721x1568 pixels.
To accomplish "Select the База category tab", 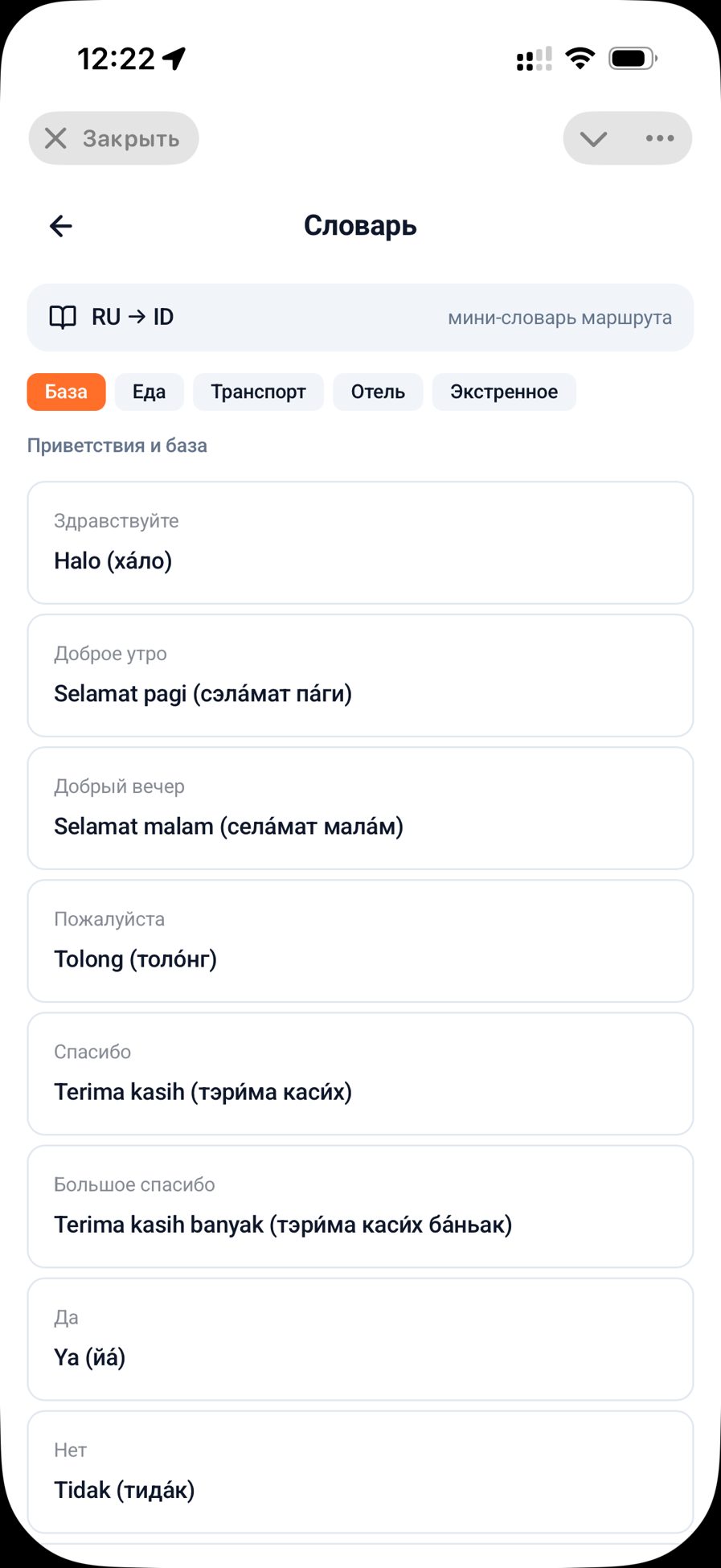I will pos(66,392).
